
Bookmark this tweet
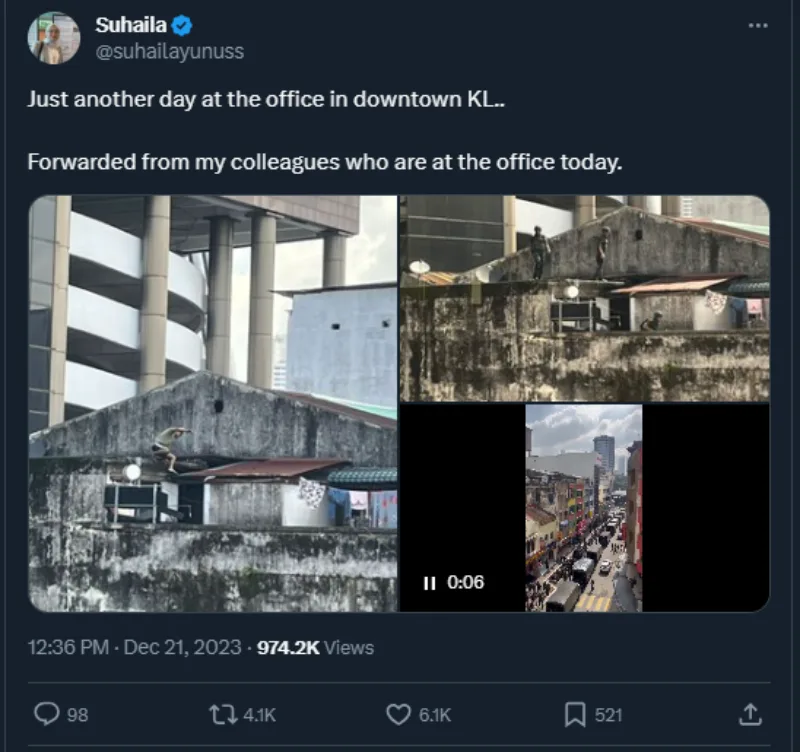(x=575, y=714)
